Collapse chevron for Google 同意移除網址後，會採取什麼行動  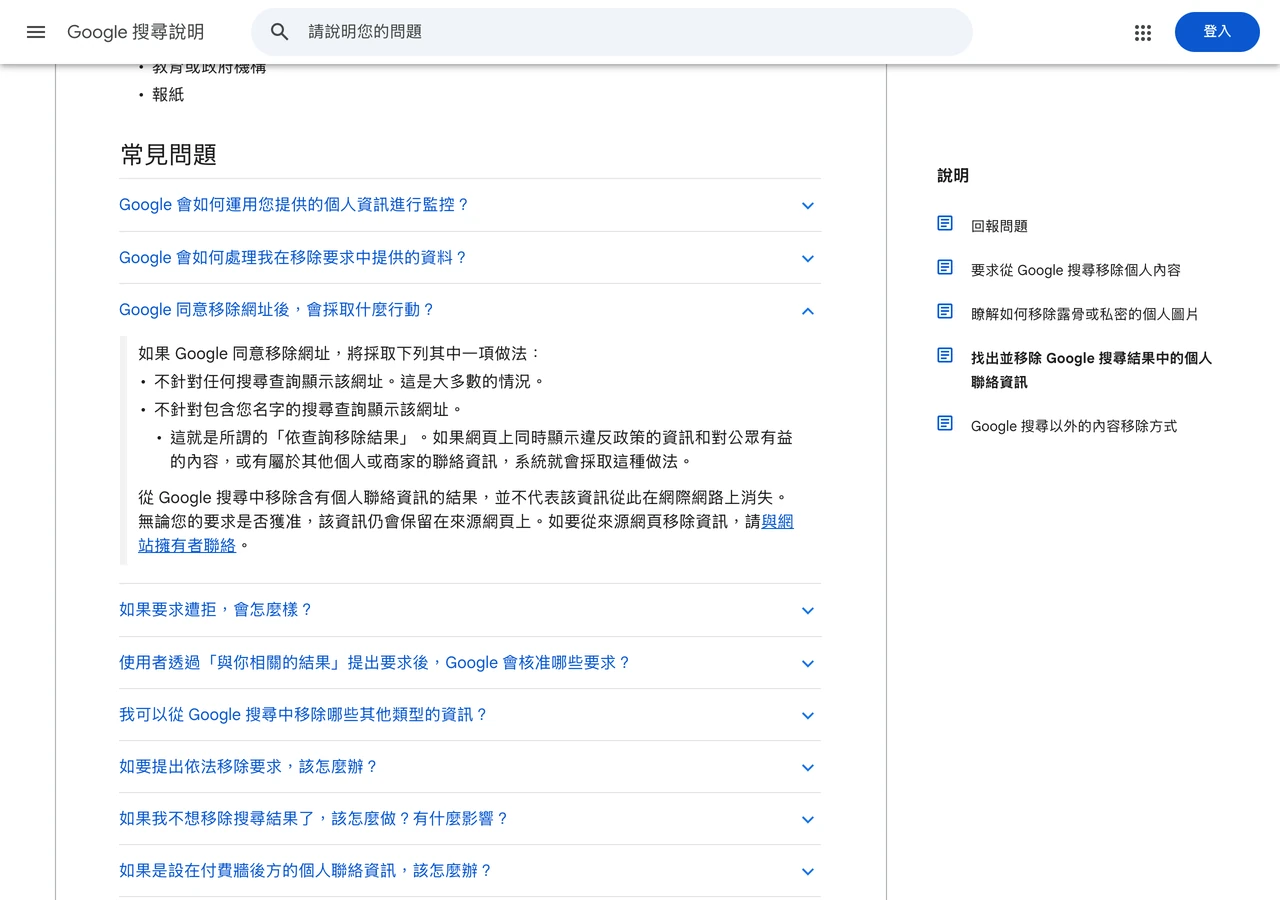pos(808,311)
